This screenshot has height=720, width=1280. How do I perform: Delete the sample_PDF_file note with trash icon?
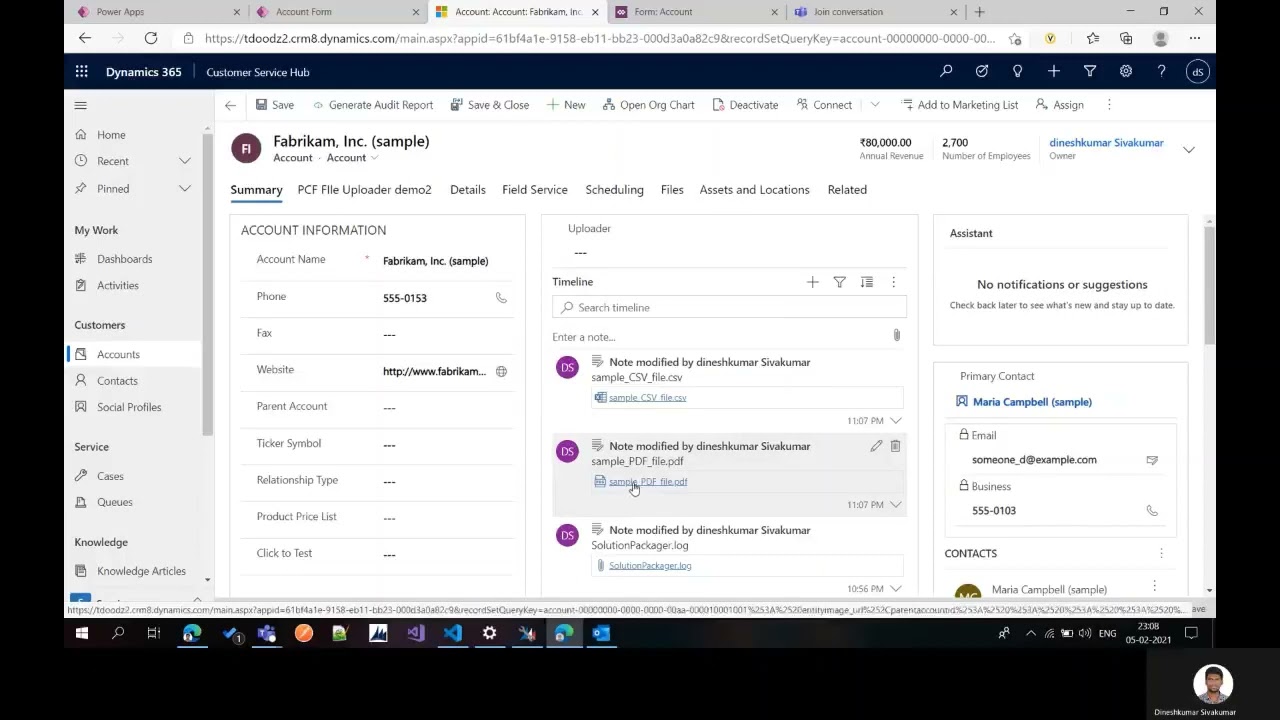pos(895,446)
